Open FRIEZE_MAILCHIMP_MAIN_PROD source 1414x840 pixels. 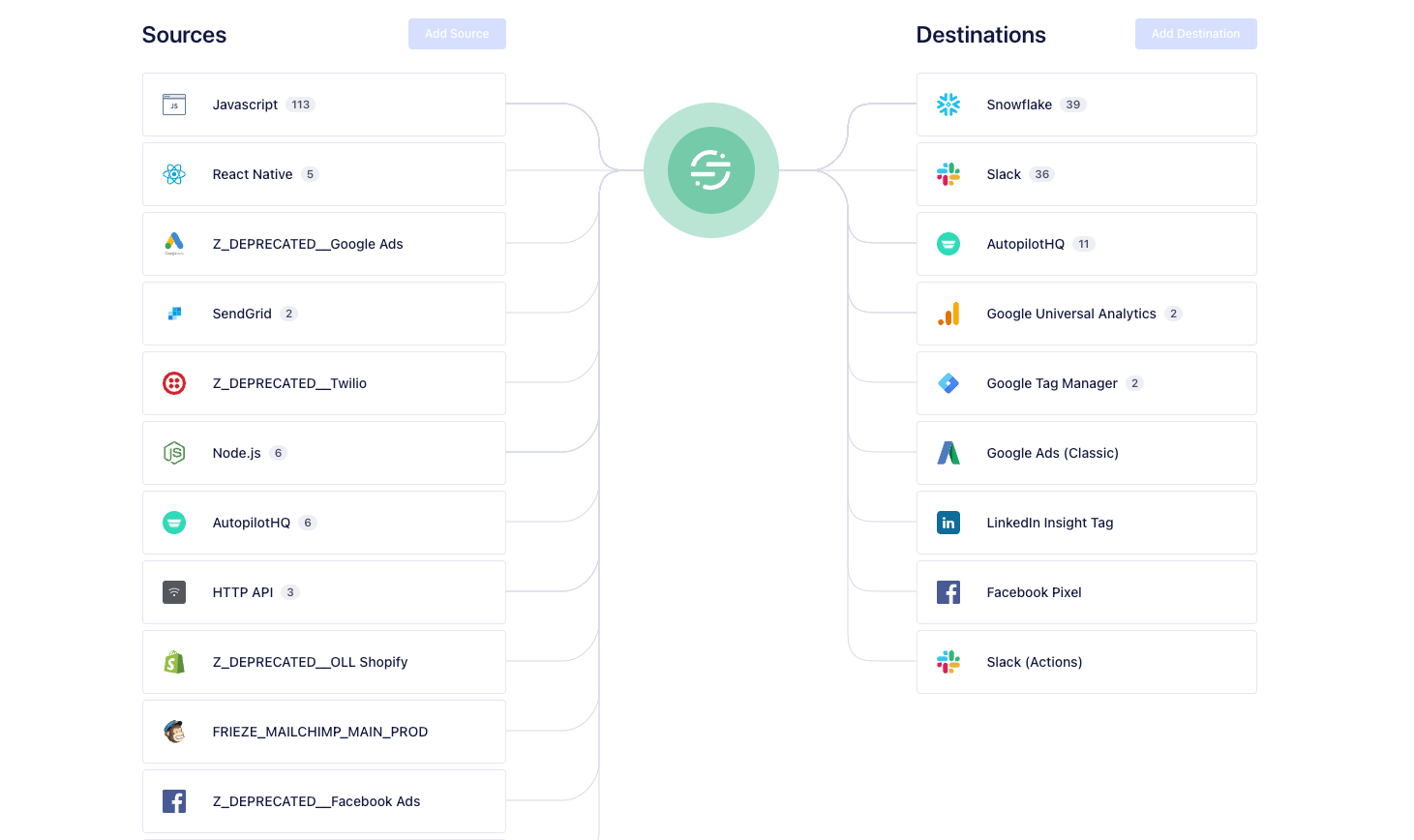(324, 732)
